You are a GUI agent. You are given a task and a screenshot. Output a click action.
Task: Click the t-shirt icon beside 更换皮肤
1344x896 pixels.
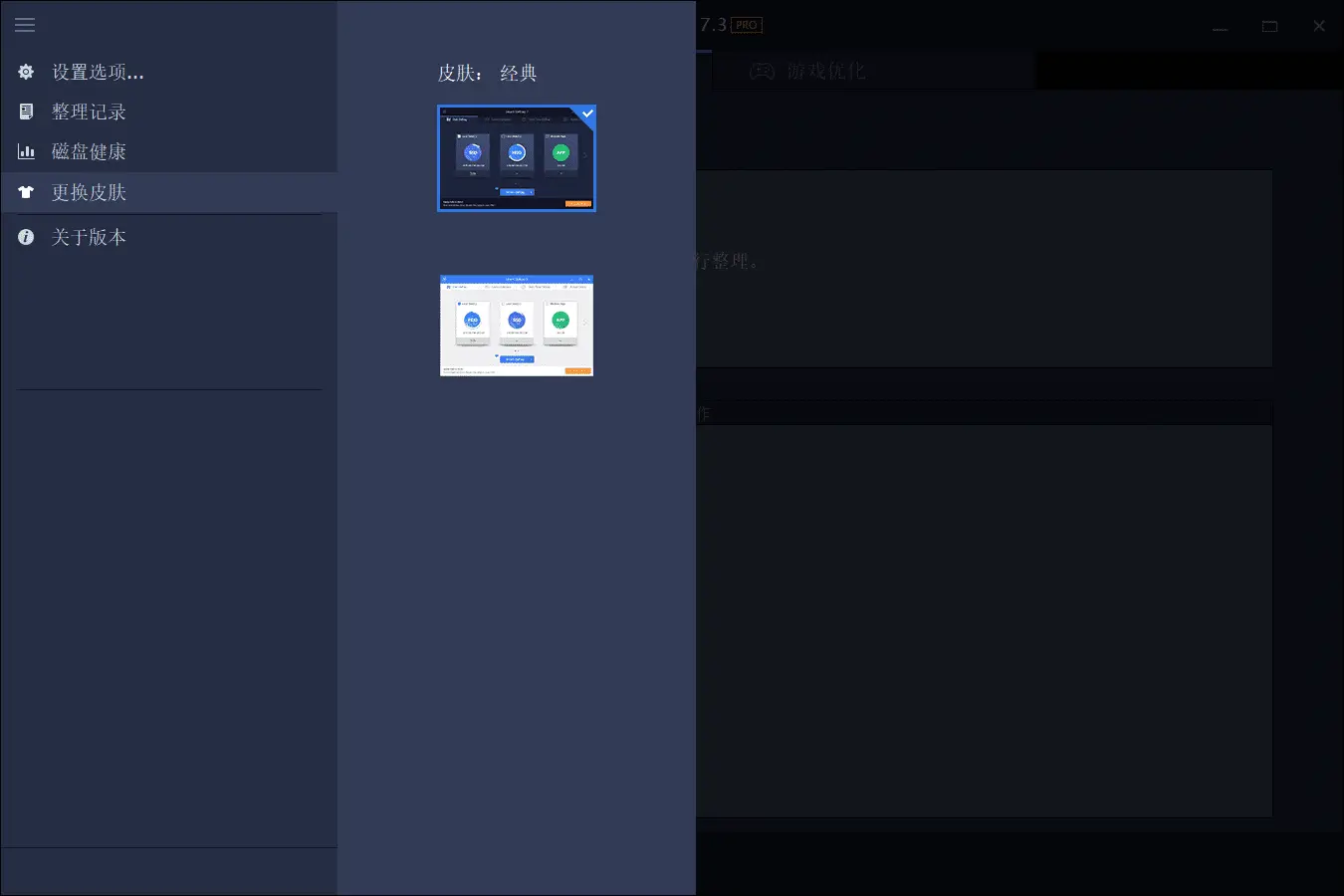25,192
